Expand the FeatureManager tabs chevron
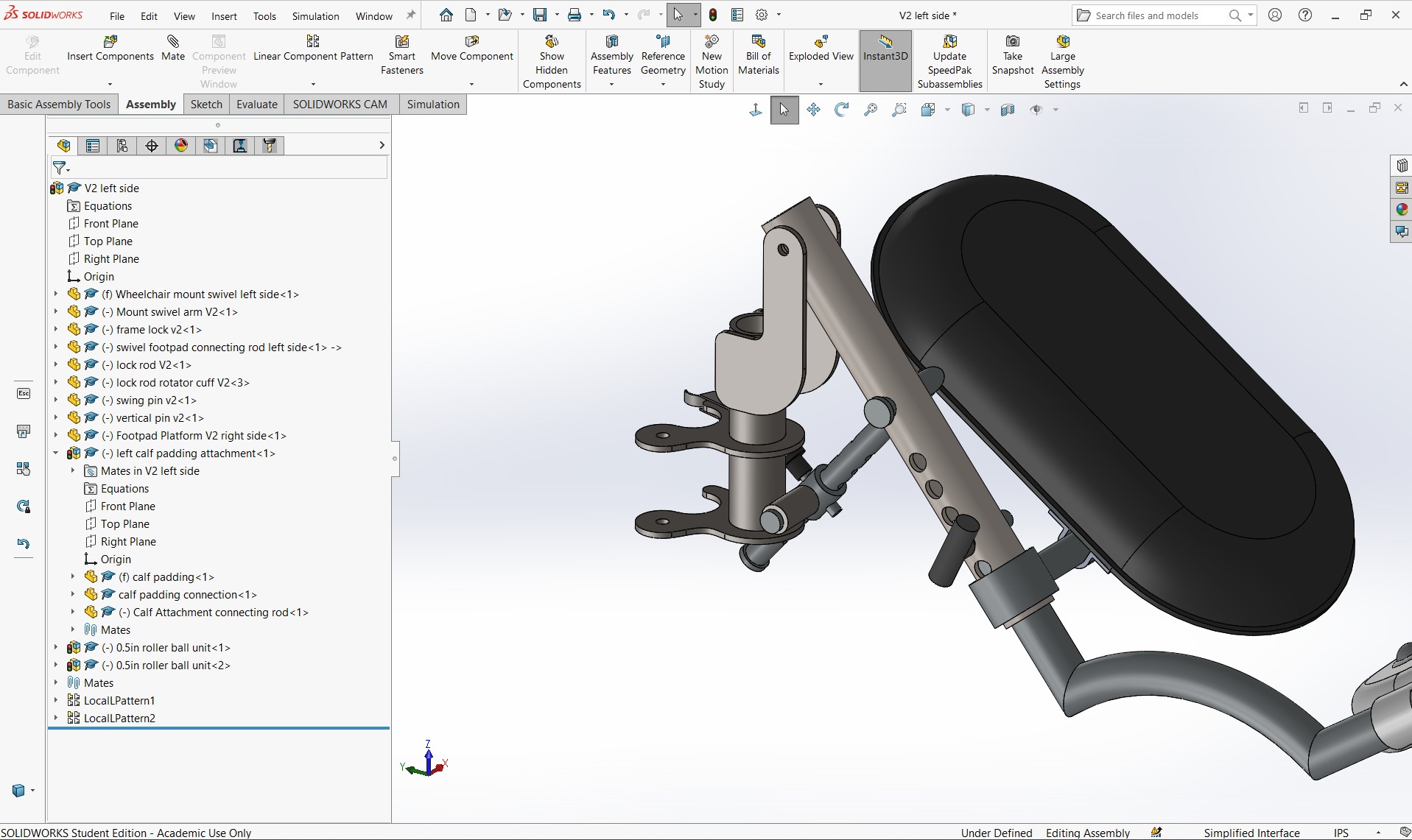Viewport: 1412px width, 840px height. click(x=382, y=145)
